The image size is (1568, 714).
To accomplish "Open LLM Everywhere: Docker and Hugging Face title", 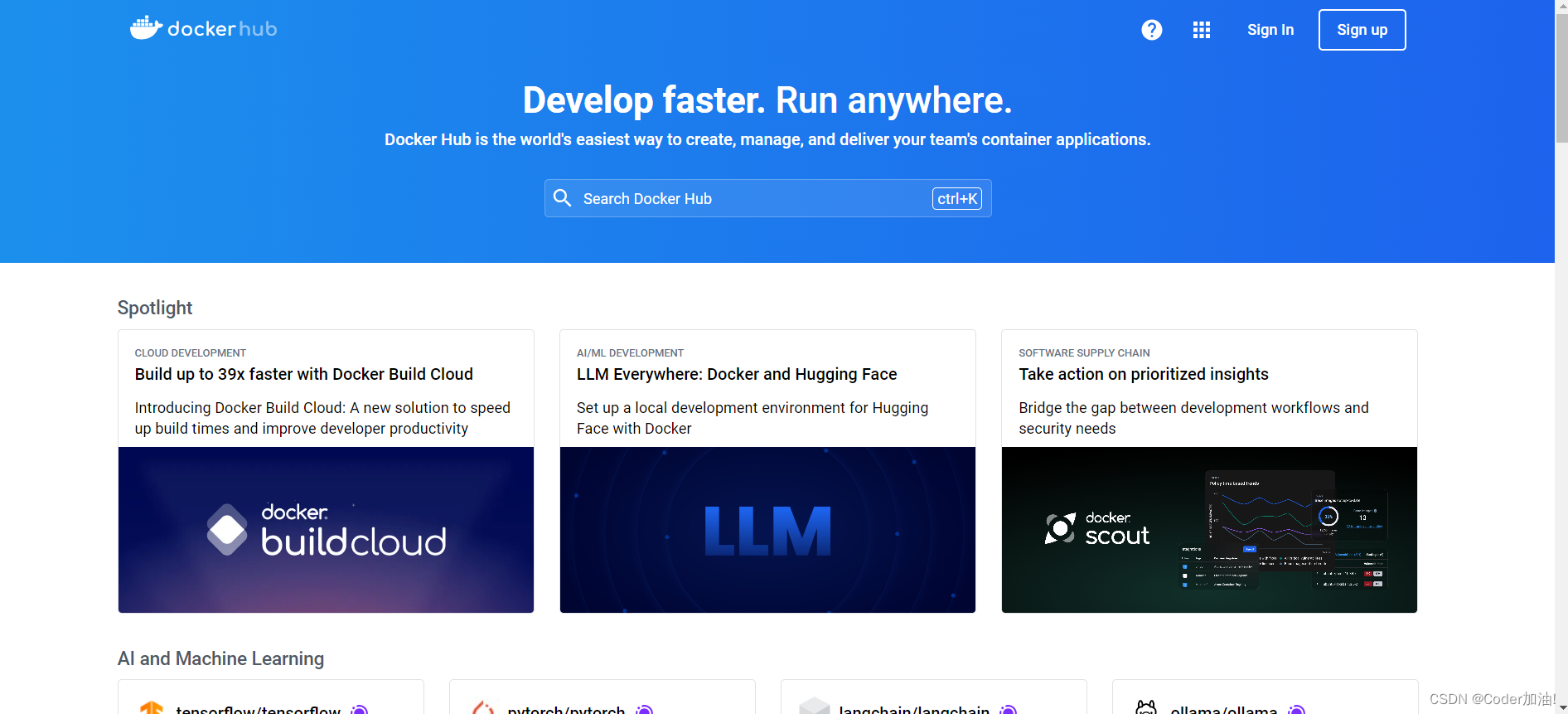I will tap(736, 374).
